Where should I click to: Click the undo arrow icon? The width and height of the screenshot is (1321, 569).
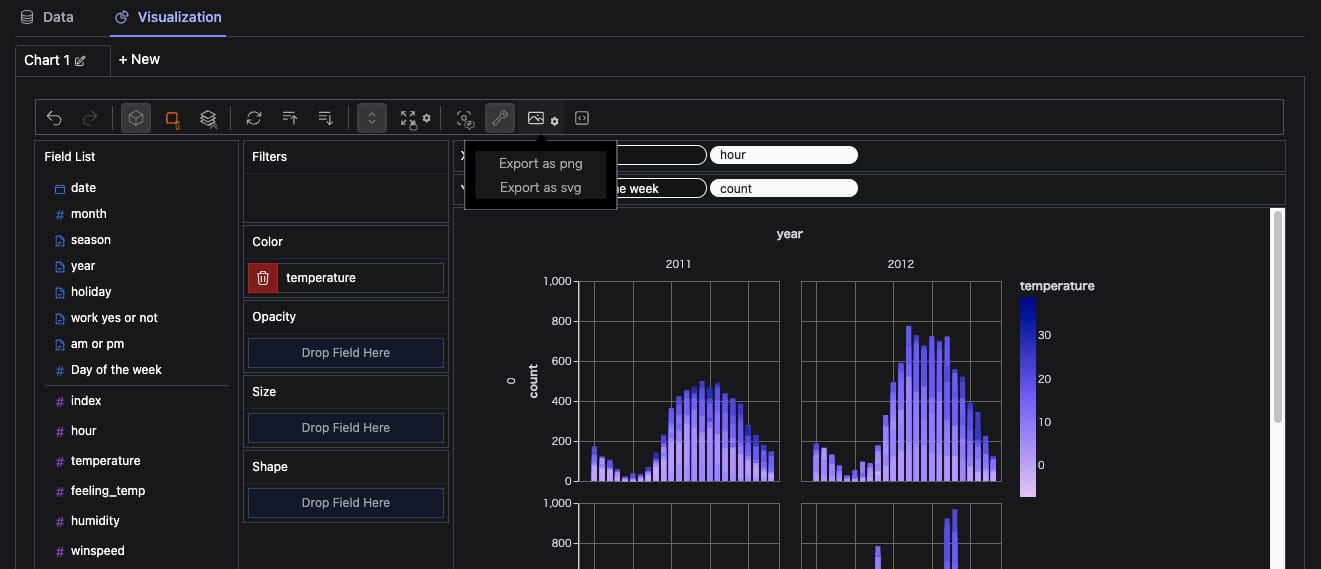[x=54, y=118]
